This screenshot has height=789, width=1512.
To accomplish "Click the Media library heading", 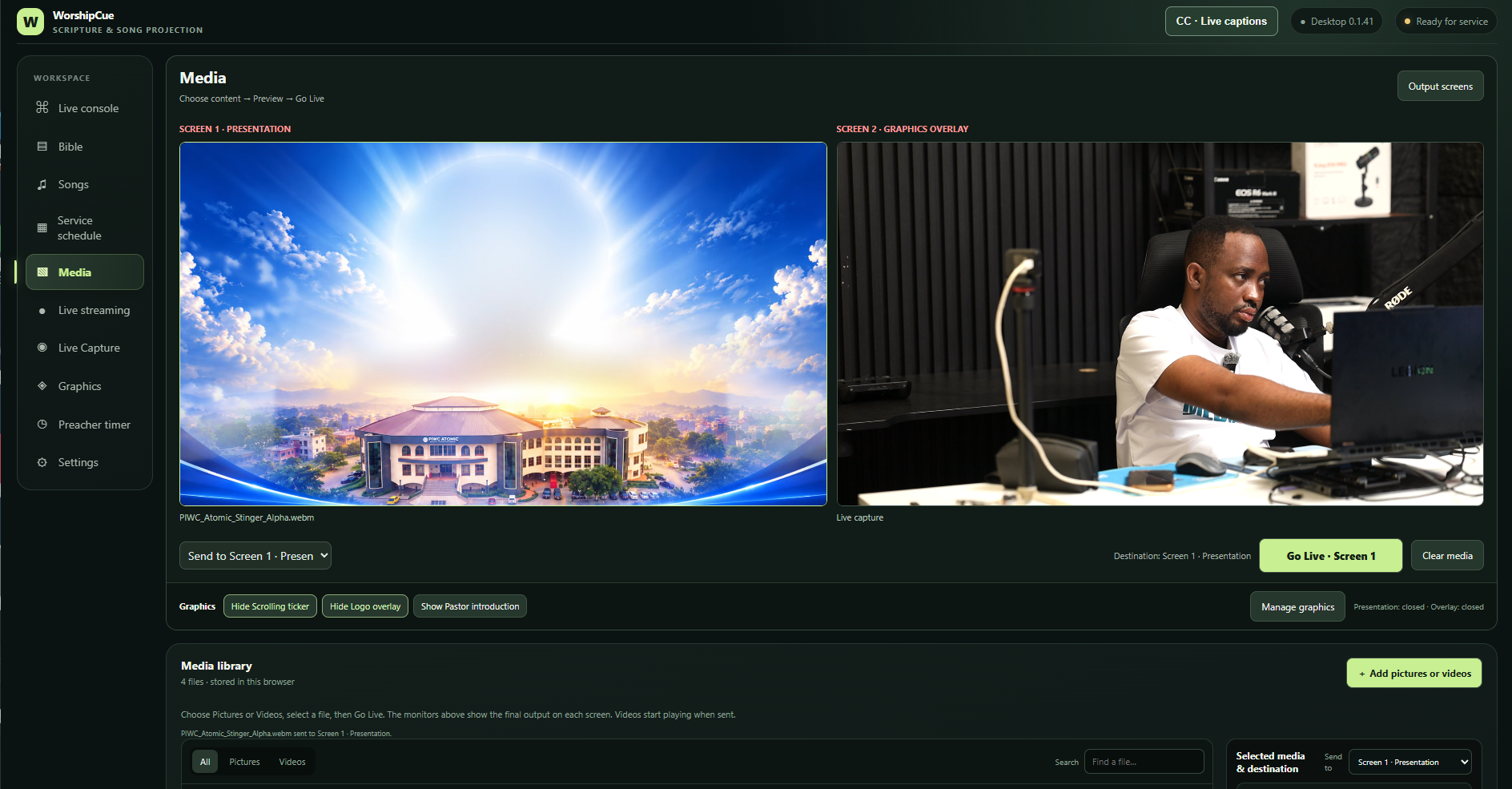I will pos(216,666).
